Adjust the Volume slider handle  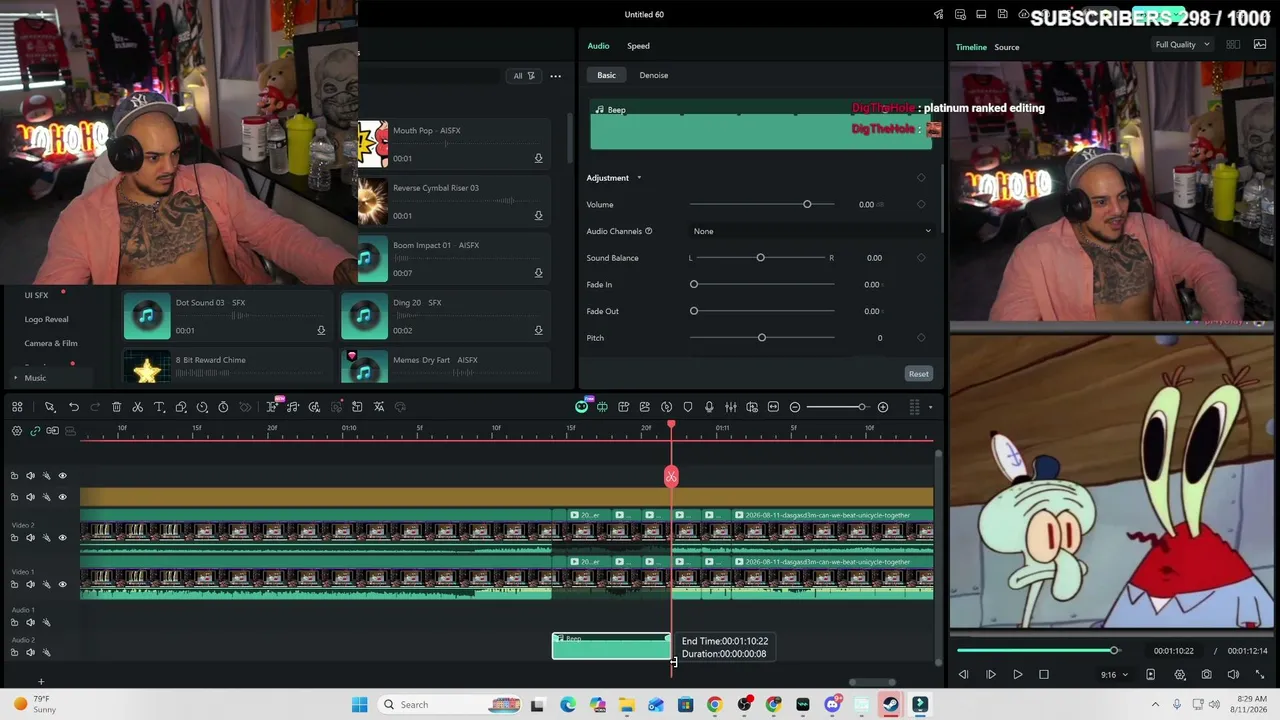point(807,204)
